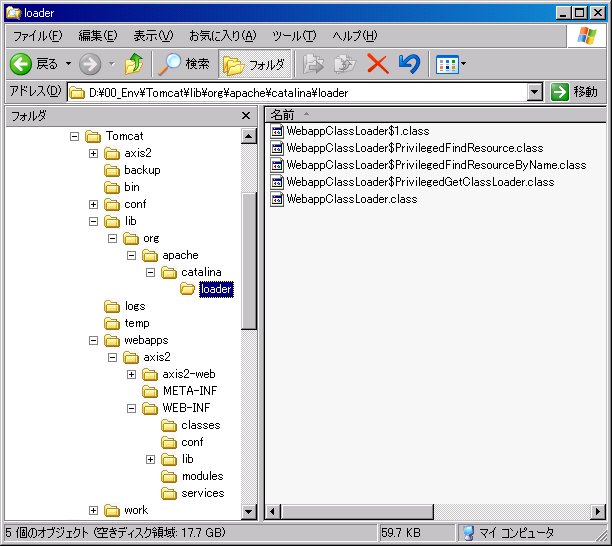
Task: Collapse the apache tree node
Action: point(132,256)
